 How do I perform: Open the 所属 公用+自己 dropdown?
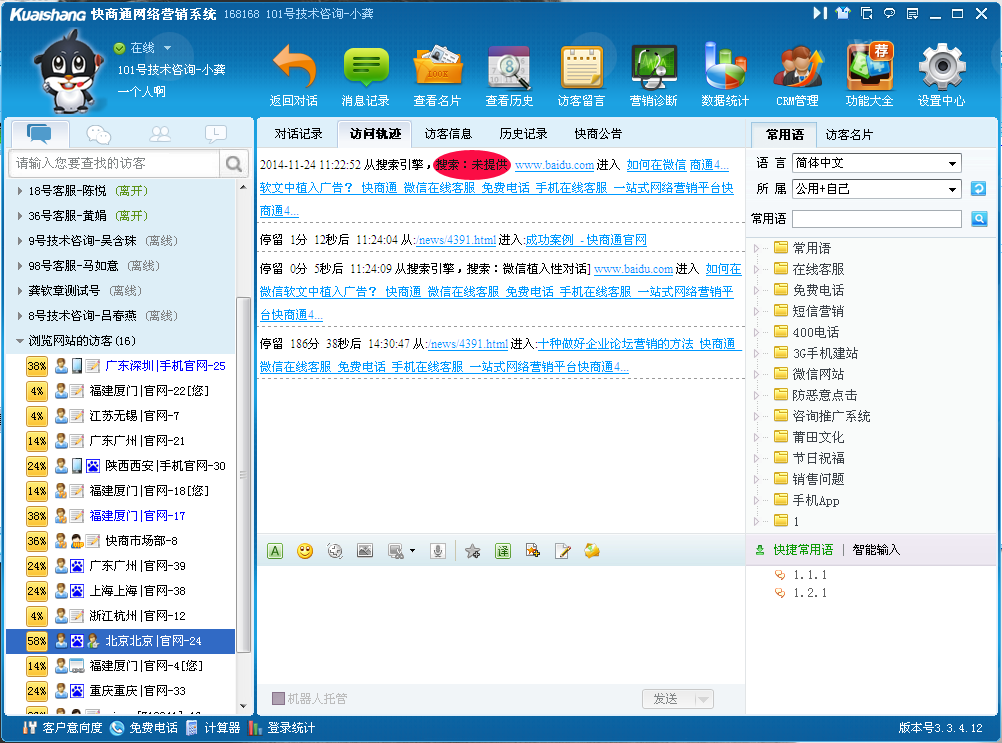coord(876,188)
